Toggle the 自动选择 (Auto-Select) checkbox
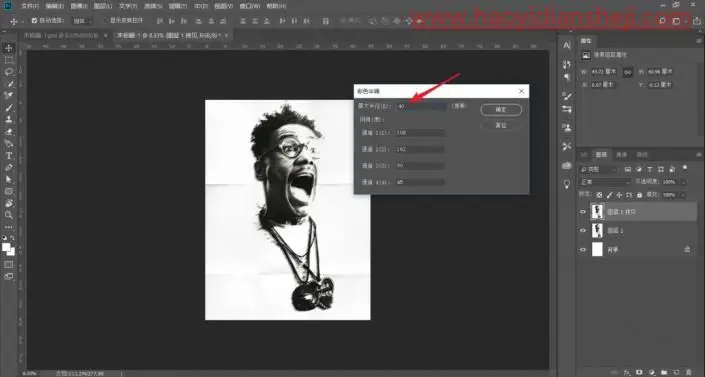 click(34, 21)
